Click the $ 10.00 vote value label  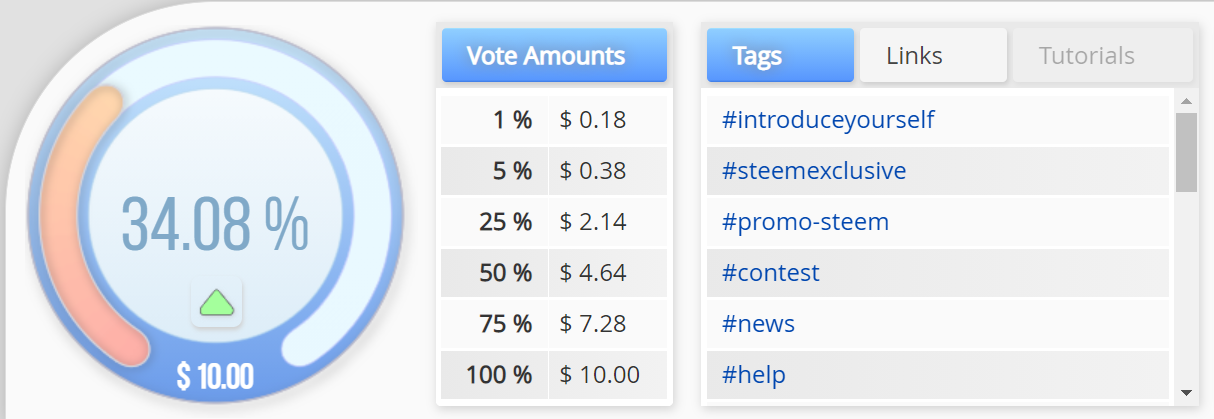(x=215, y=377)
